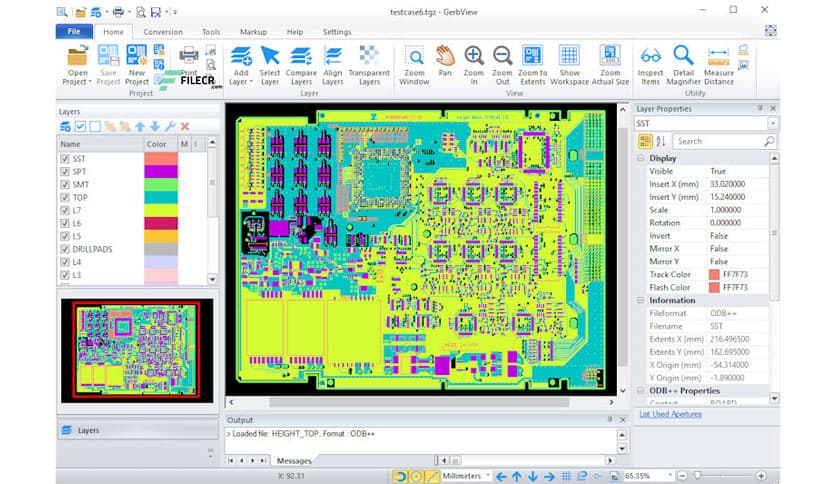The height and width of the screenshot is (484, 836).
Task: Uncheck the DRILLPADS layer checkbox
Action: tap(66, 249)
